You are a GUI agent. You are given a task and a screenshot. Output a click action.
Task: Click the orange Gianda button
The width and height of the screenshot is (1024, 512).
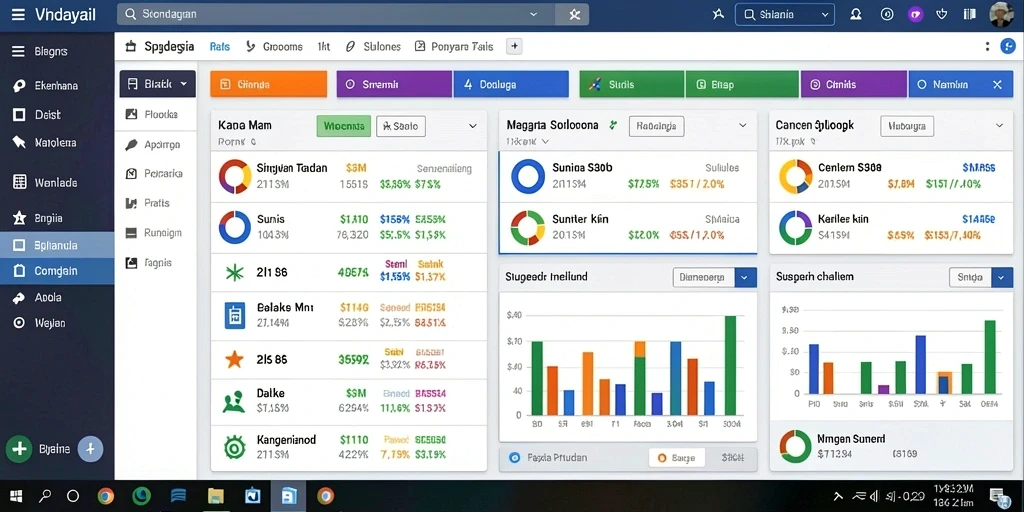click(268, 84)
